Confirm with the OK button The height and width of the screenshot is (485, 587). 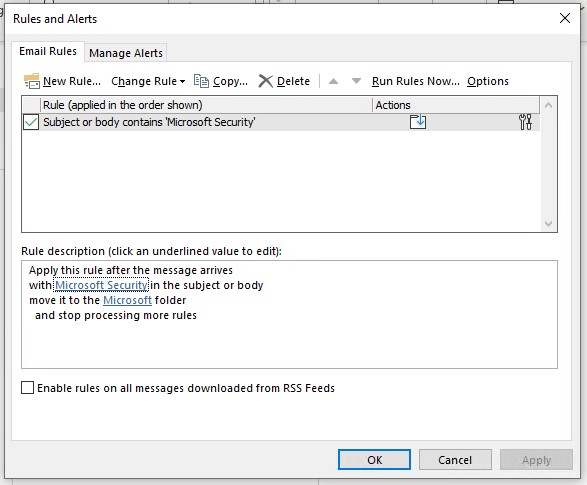[x=374, y=460]
